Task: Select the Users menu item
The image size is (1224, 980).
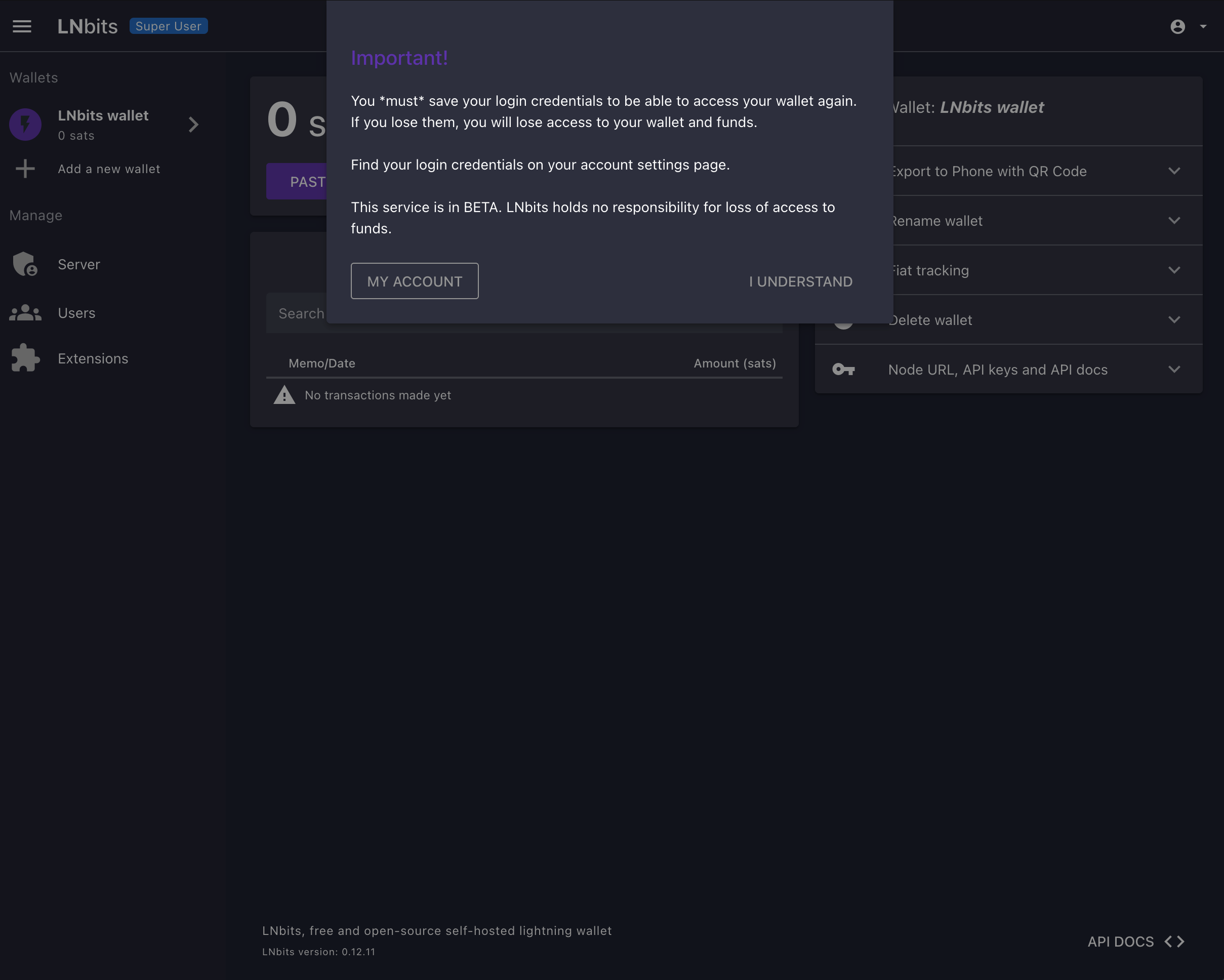Action: pyautogui.click(x=76, y=313)
